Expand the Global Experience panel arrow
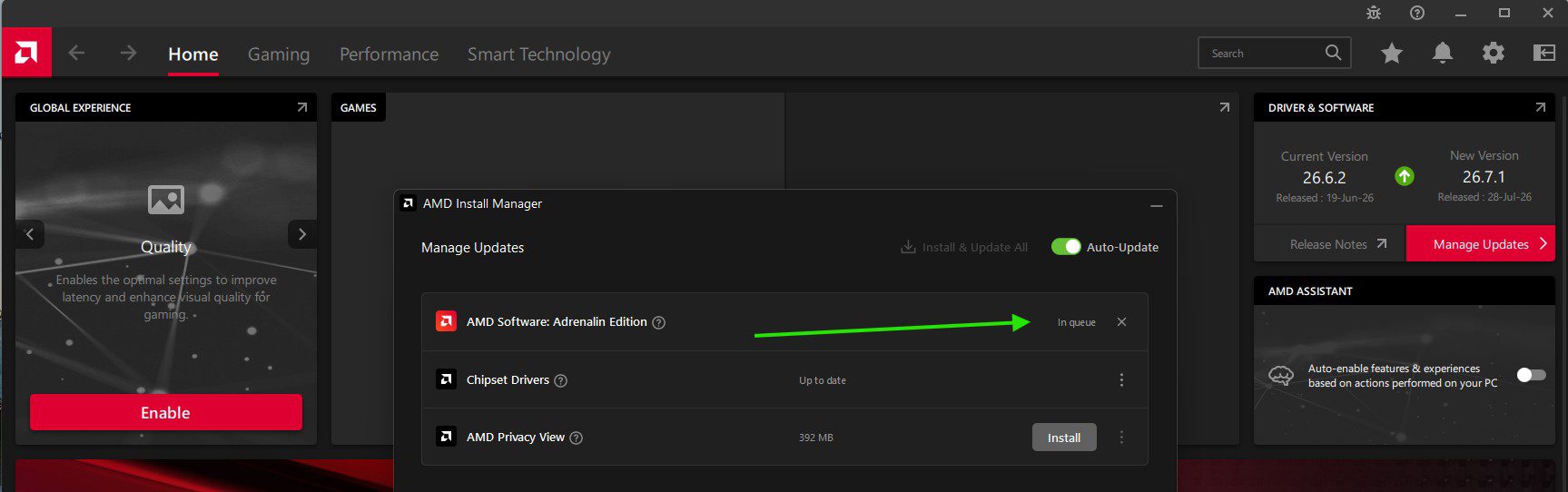Viewport: 1568px width, 492px height. coord(302,107)
